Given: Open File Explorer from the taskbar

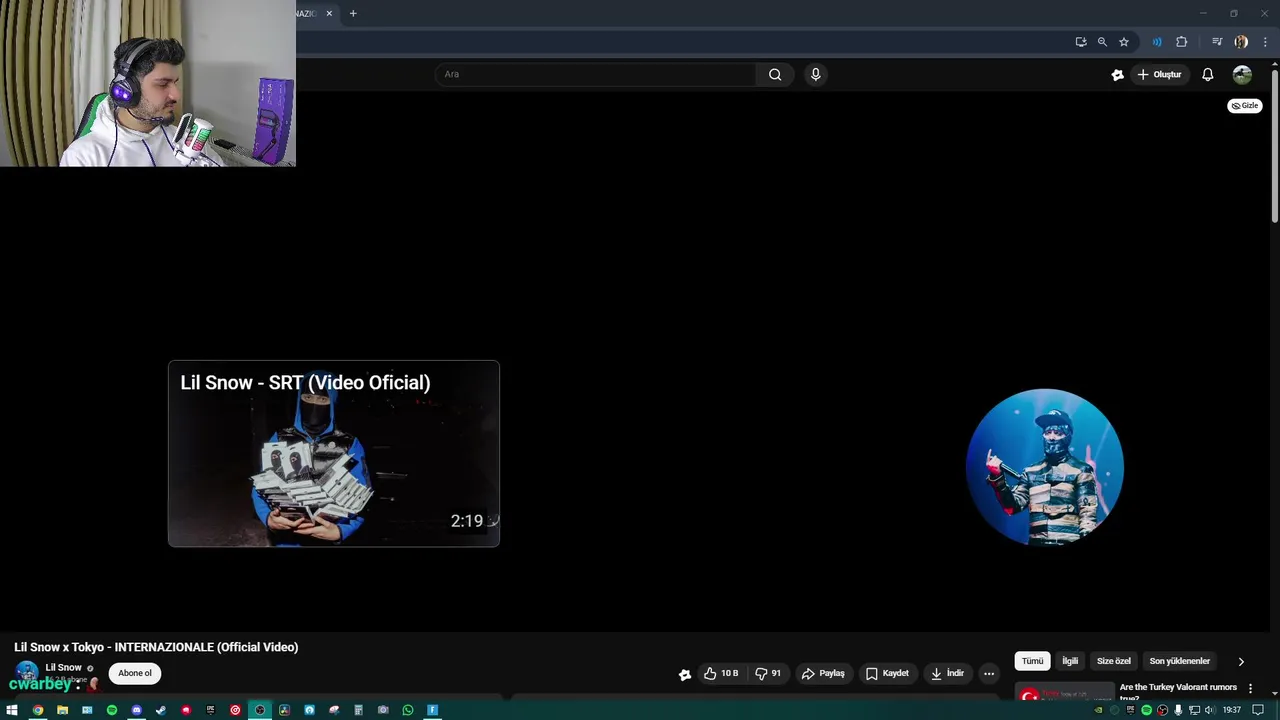Looking at the screenshot, I should pyautogui.click(x=62, y=710).
